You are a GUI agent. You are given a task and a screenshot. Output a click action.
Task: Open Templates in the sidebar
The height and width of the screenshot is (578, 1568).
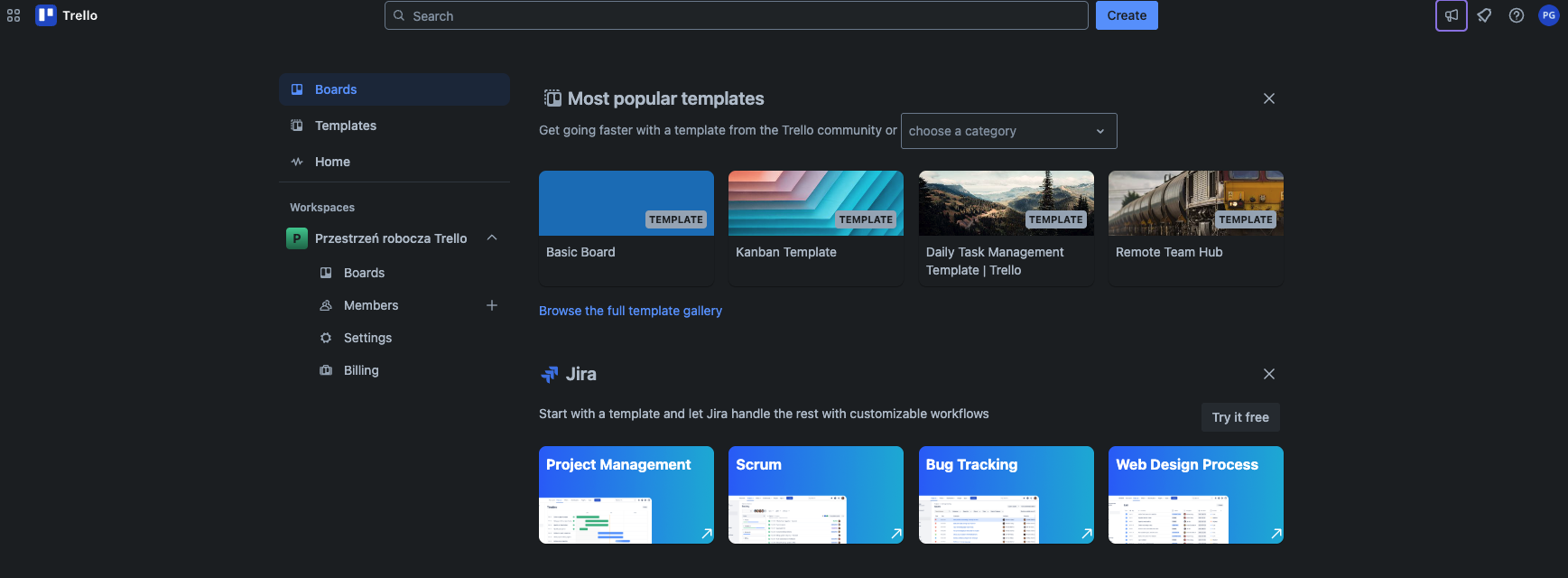(394, 126)
